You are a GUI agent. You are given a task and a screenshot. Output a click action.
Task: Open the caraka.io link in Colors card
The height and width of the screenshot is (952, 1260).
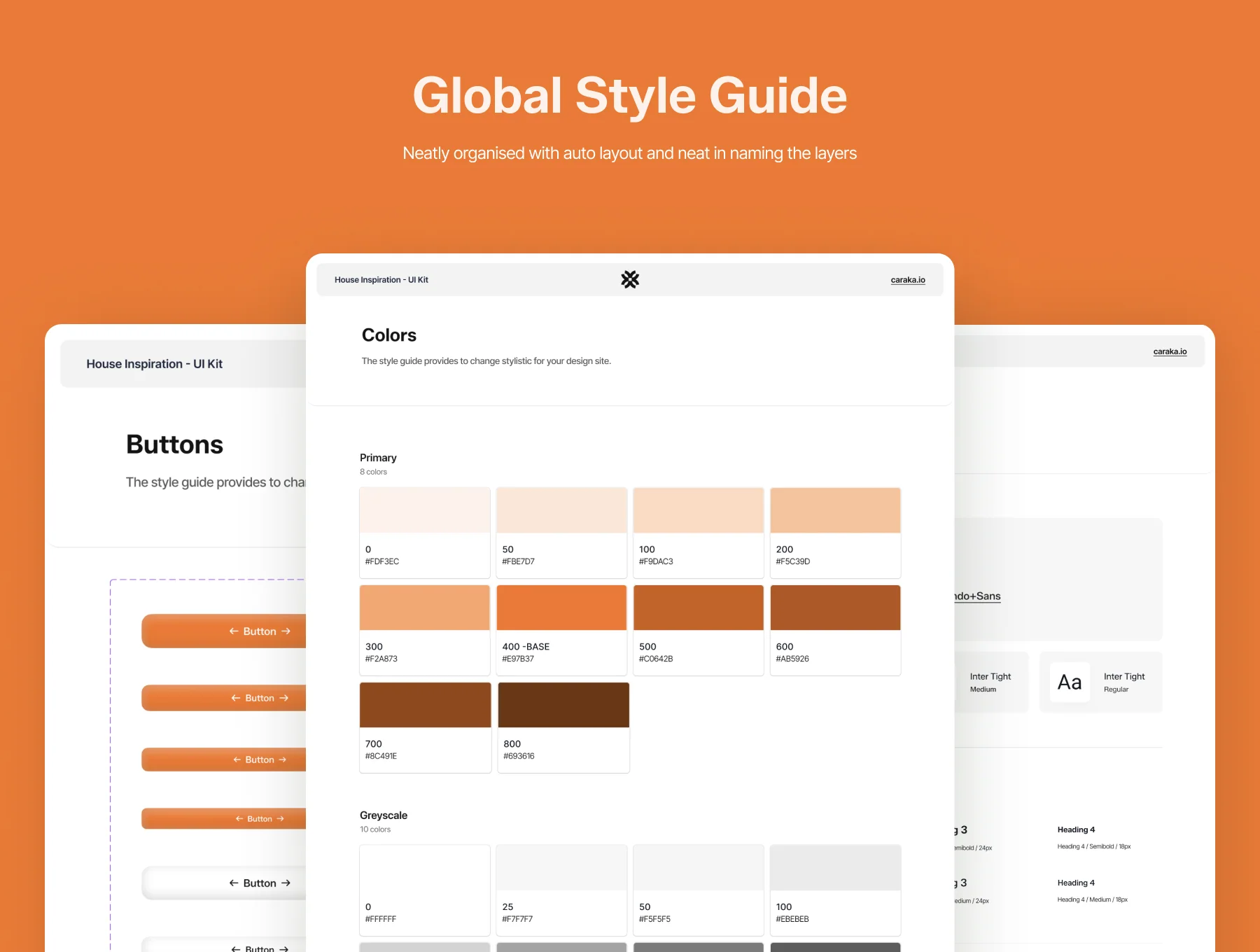(908, 280)
